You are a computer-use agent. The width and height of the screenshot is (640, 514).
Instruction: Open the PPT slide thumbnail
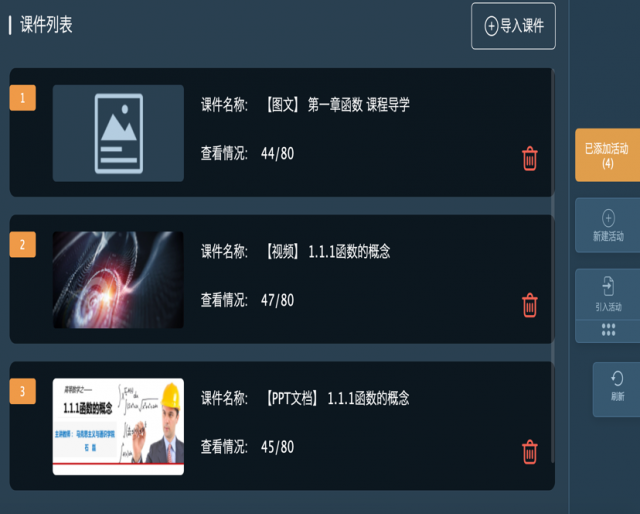(x=118, y=427)
